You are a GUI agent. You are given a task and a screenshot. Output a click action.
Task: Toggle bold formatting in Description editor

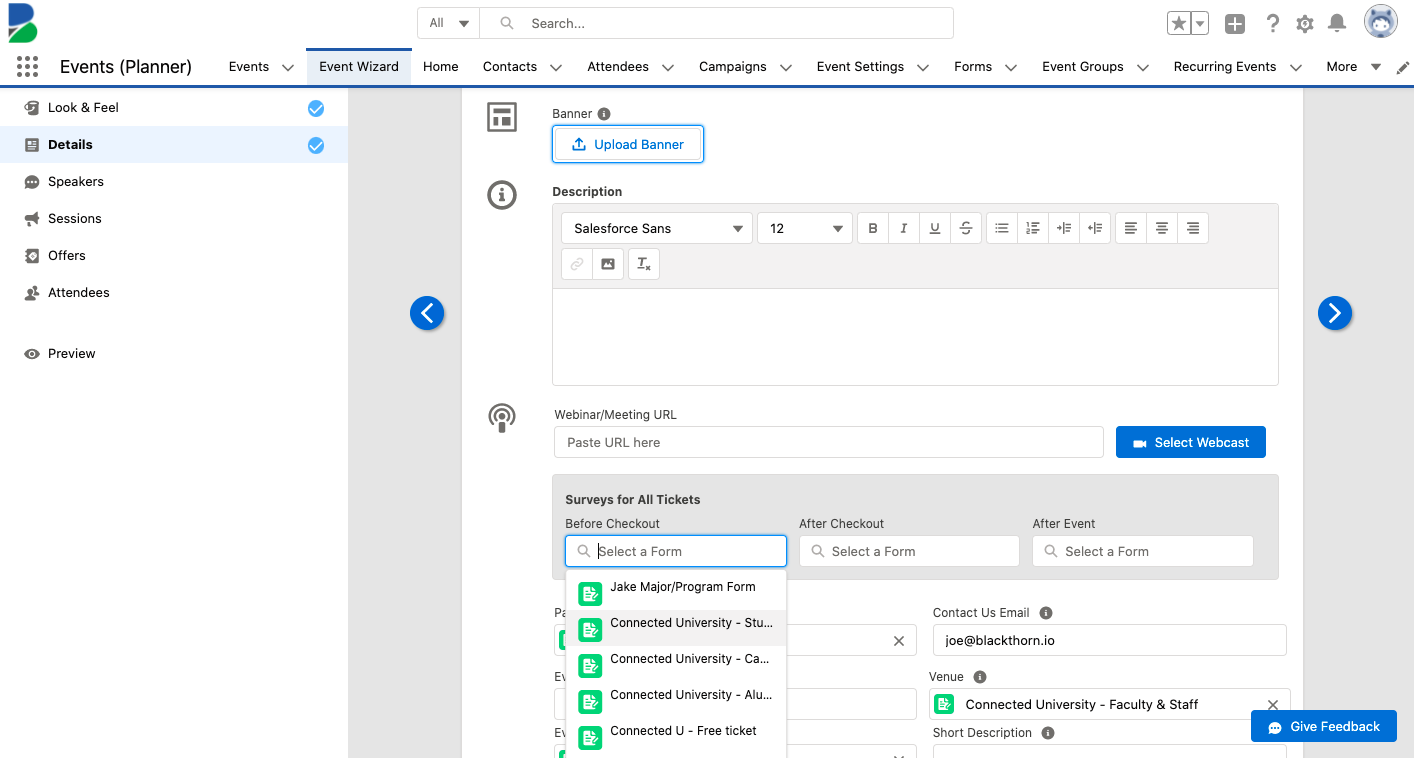click(873, 228)
